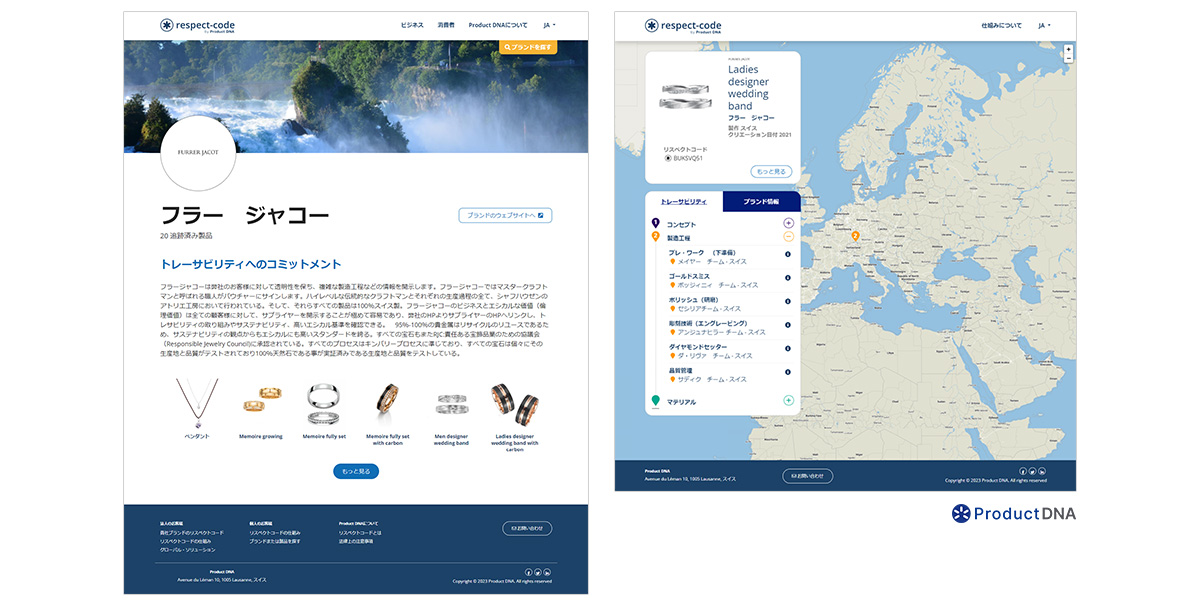Click the blue もっと見る button under products
This screenshot has height=612, width=1200.
point(356,471)
